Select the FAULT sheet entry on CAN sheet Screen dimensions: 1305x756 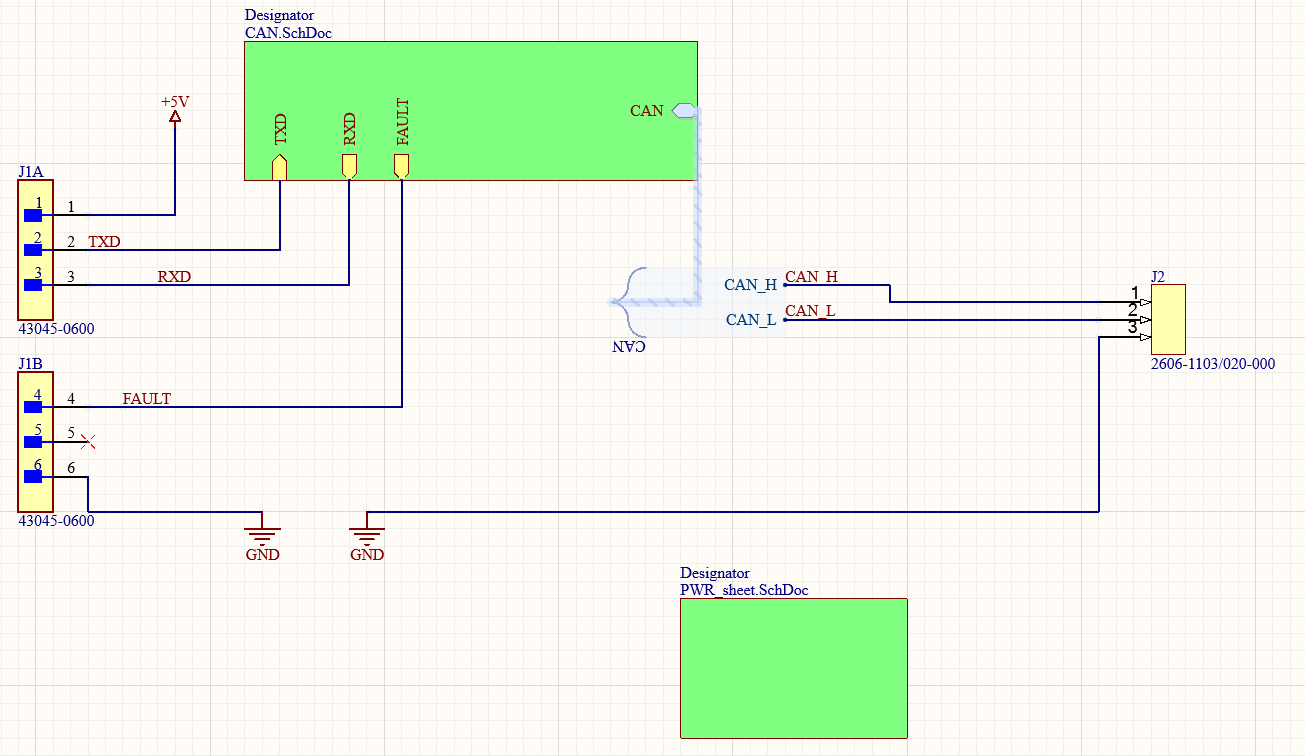(x=402, y=166)
